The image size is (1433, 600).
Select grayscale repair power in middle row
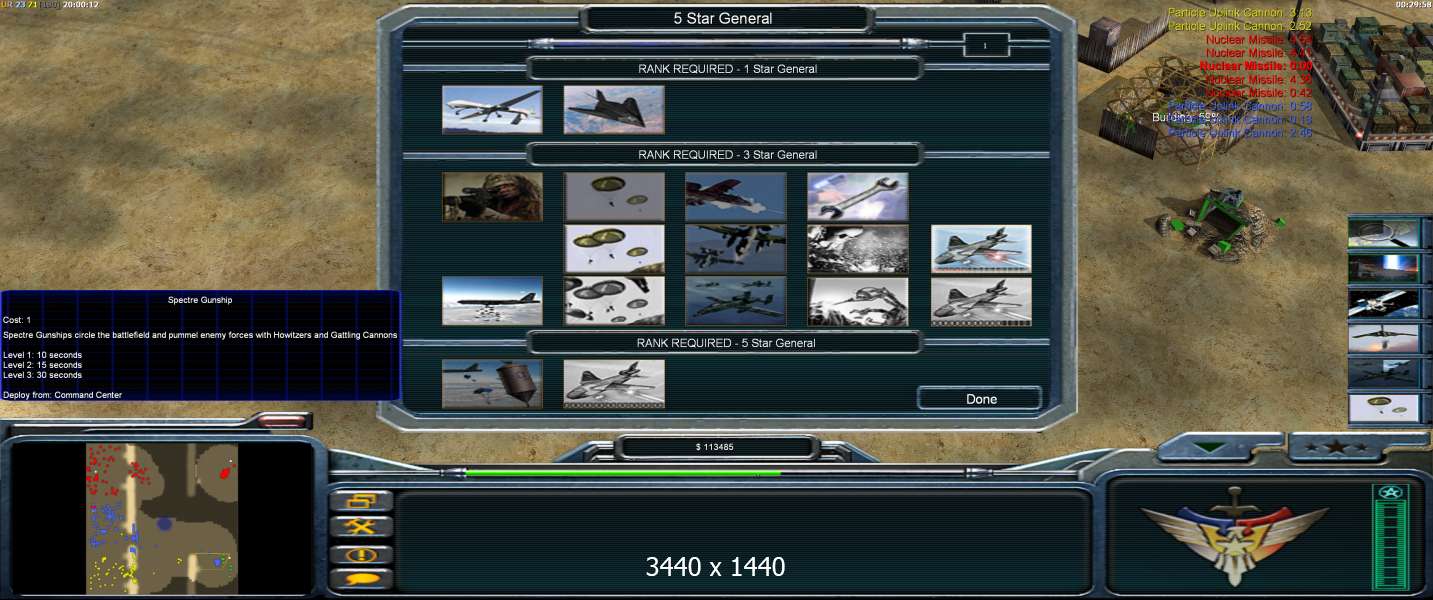[858, 249]
